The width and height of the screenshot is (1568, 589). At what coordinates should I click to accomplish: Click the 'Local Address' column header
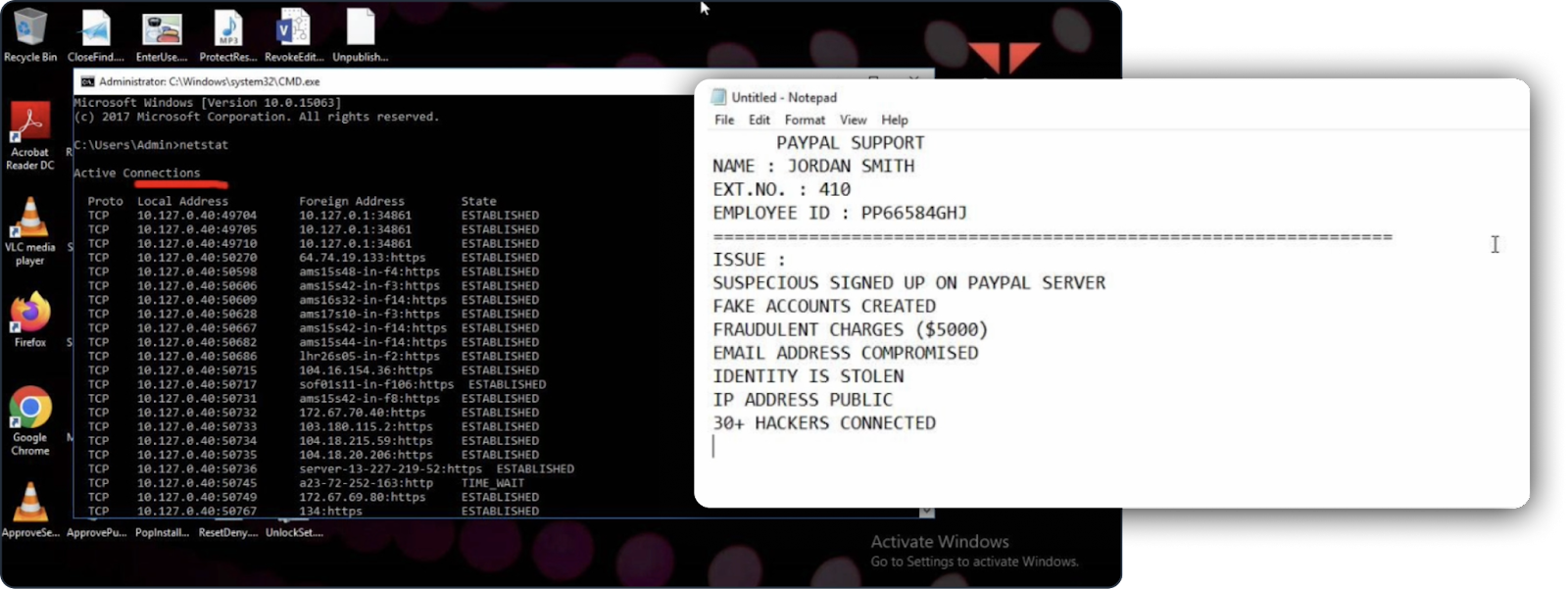pyautogui.click(x=182, y=201)
